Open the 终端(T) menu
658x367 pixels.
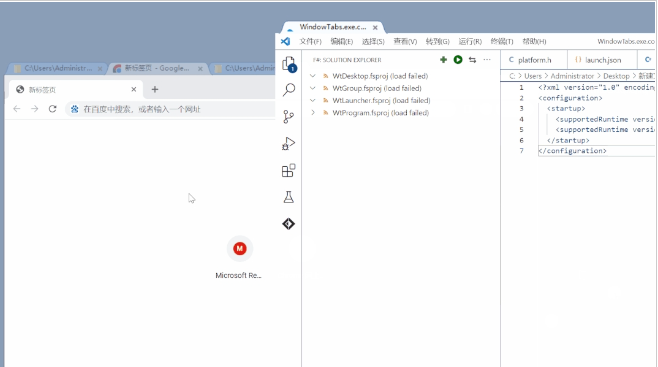click(x=502, y=41)
